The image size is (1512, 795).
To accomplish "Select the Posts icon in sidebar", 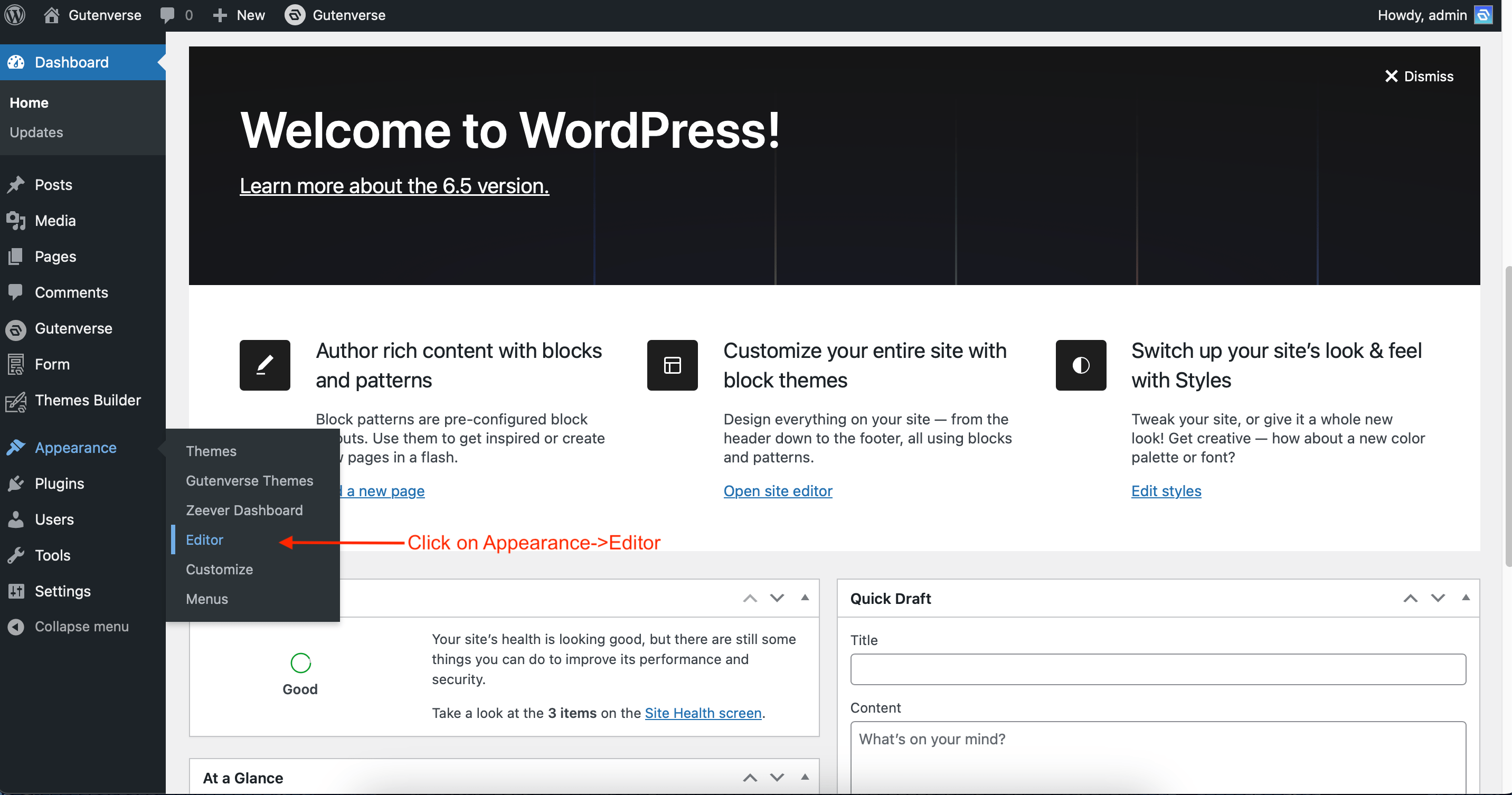I will click(x=16, y=184).
